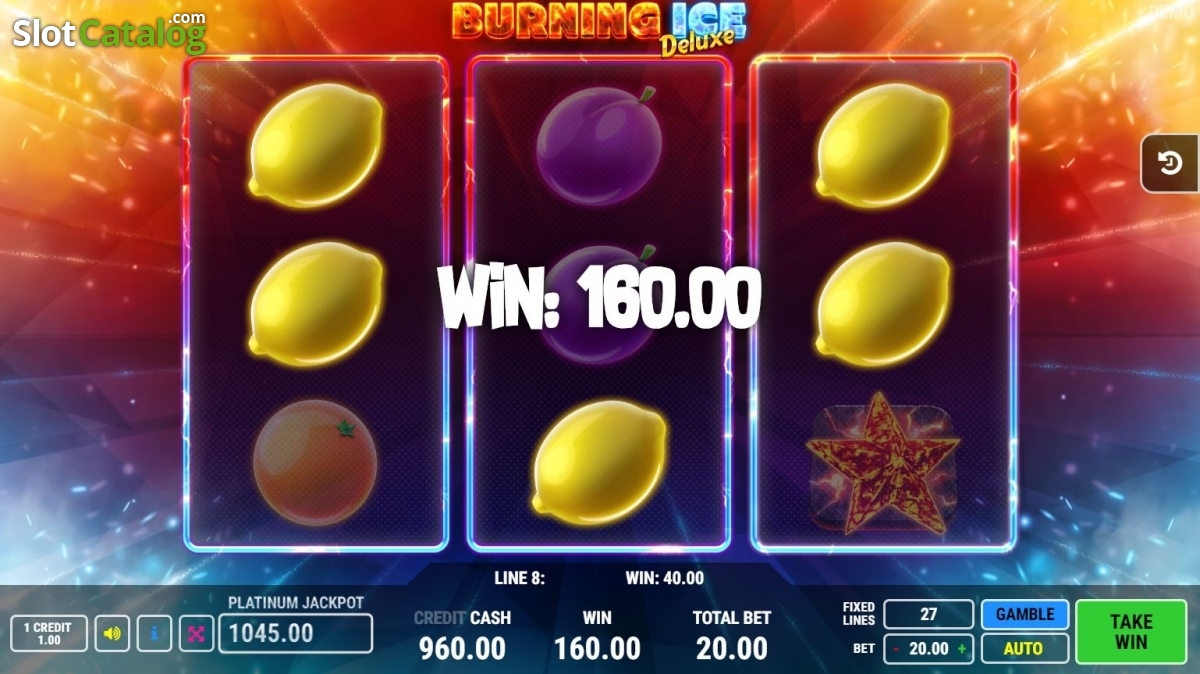
Task: Click the Credit Cash balance display
Action: point(462,634)
